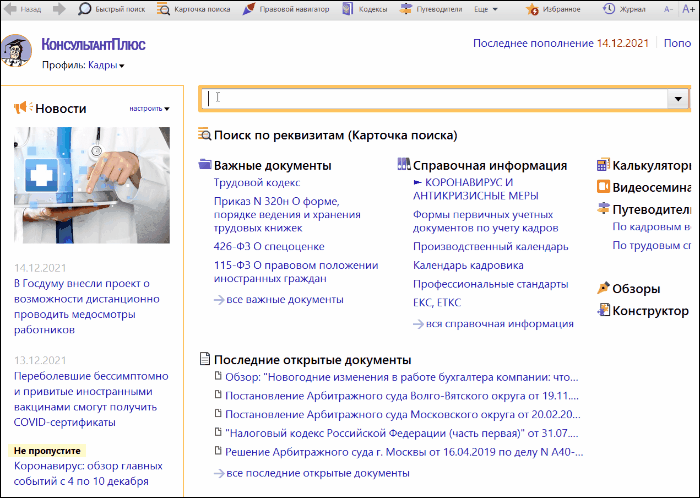Open guide По кадровым вопросам
The height and width of the screenshot is (498, 700).
coord(651,227)
